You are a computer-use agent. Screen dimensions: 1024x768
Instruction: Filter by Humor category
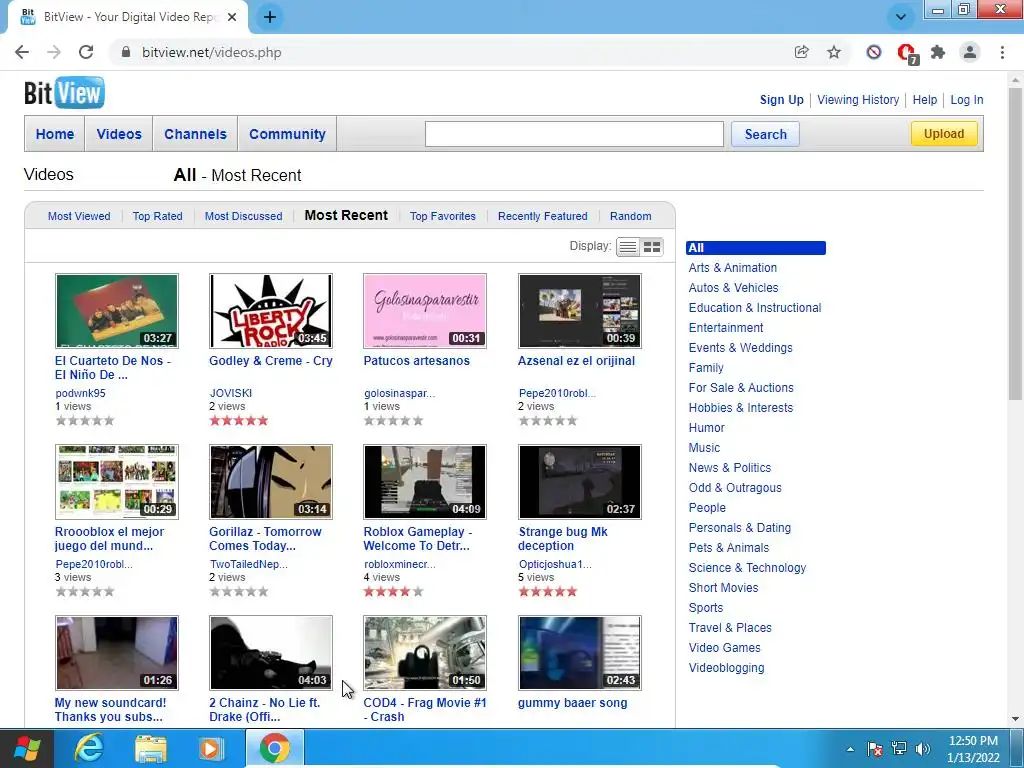tap(707, 428)
